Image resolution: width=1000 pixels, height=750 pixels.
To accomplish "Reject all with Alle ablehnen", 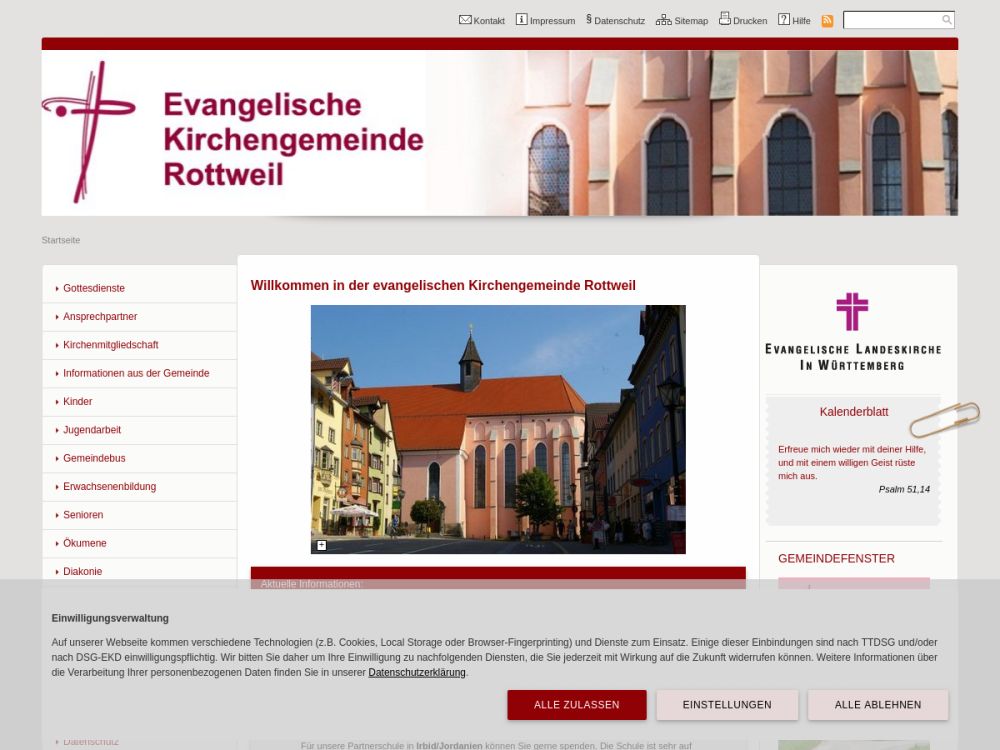I will pos(877,705).
